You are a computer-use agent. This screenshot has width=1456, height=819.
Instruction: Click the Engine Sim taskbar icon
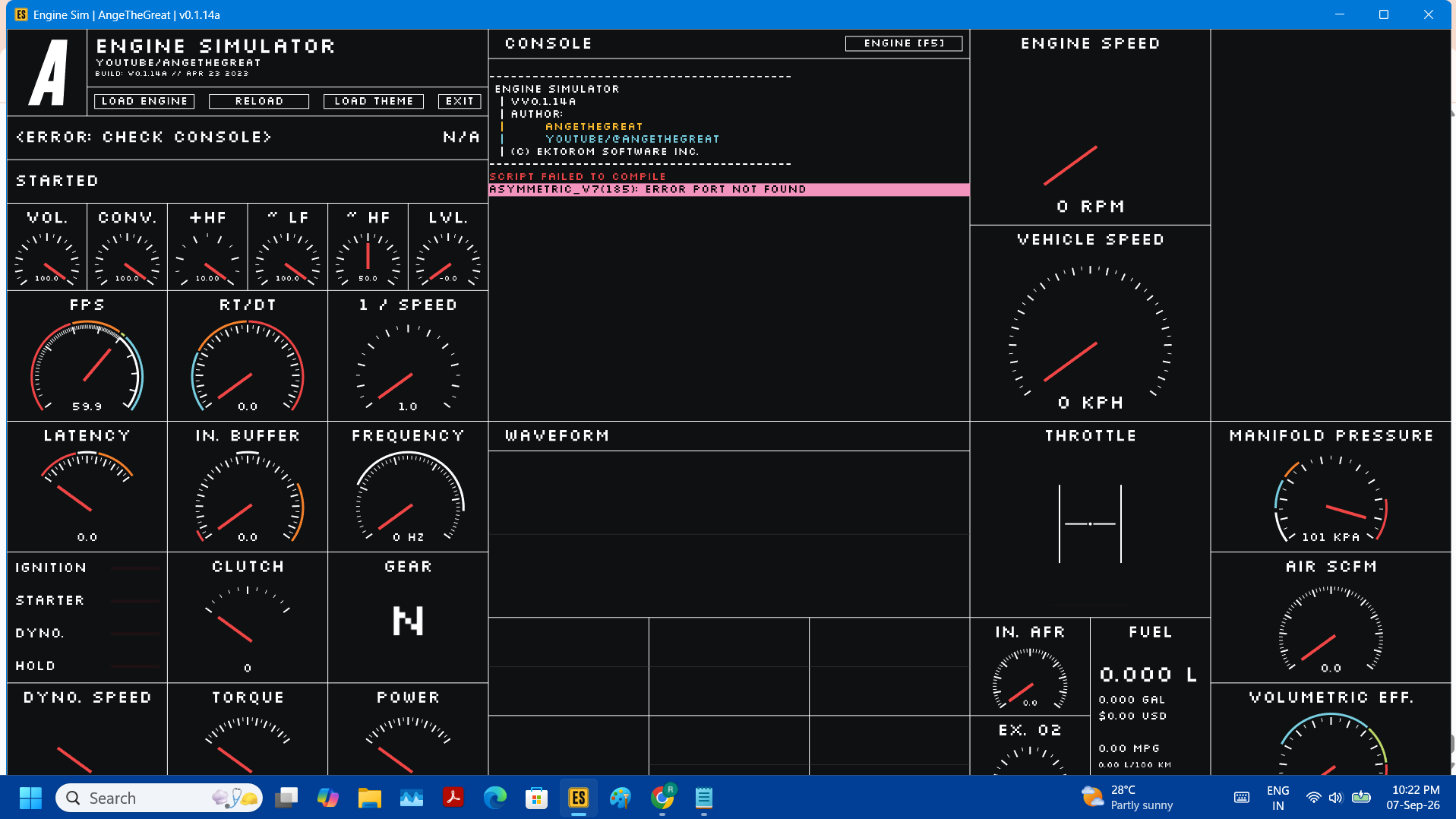[579, 798]
